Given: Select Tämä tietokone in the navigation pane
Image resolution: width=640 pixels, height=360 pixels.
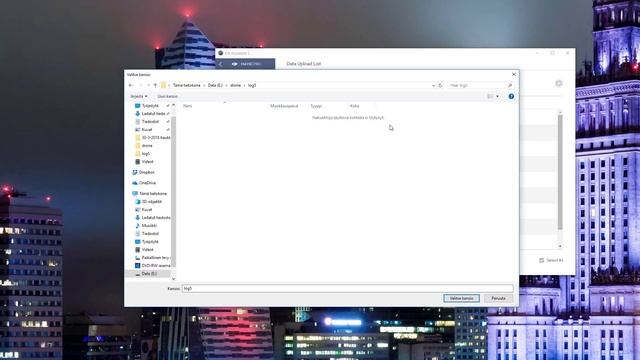Looking at the screenshot, I should pyautogui.click(x=149, y=193).
